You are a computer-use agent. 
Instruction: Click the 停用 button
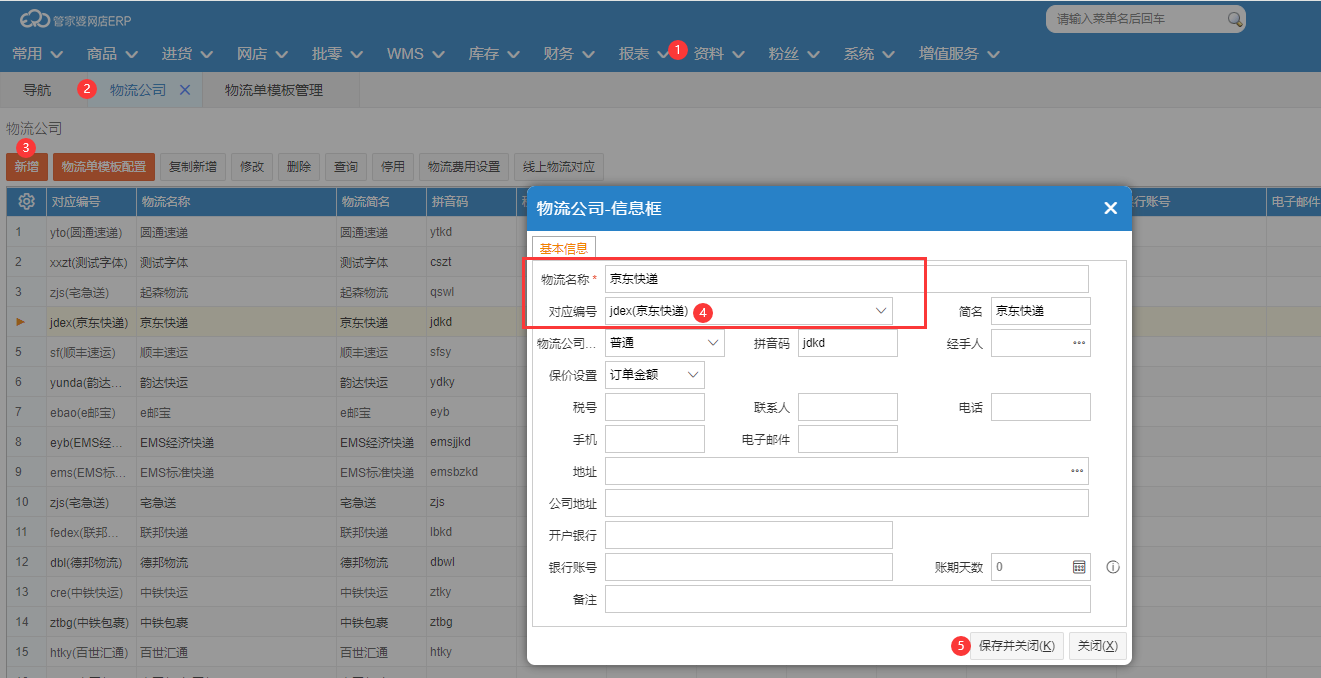(393, 167)
